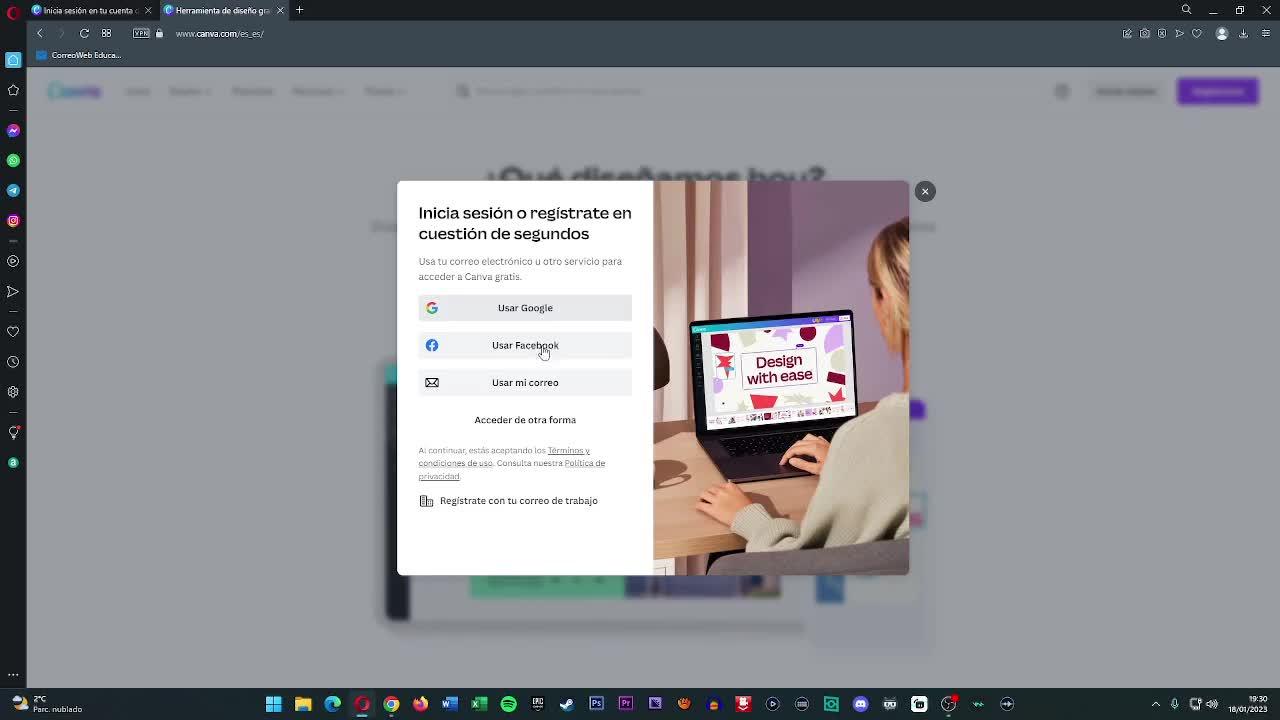Open the Política de privacidad link
The width and height of the screenshot is (1280, 720).
point(512,470)
